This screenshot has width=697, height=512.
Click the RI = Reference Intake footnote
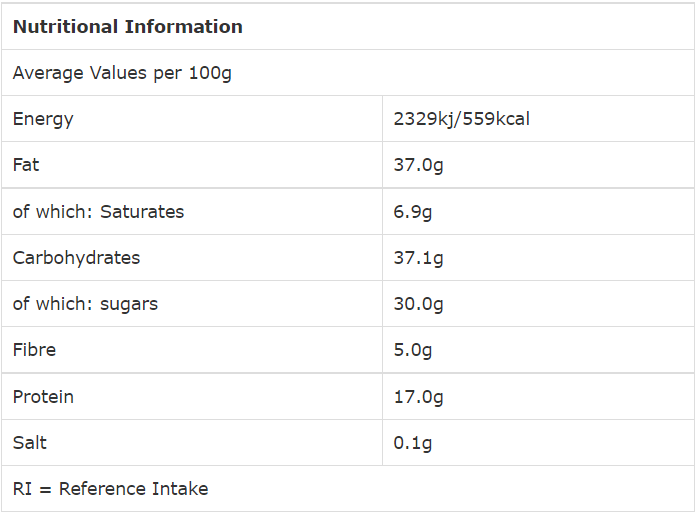click(110, 489)
